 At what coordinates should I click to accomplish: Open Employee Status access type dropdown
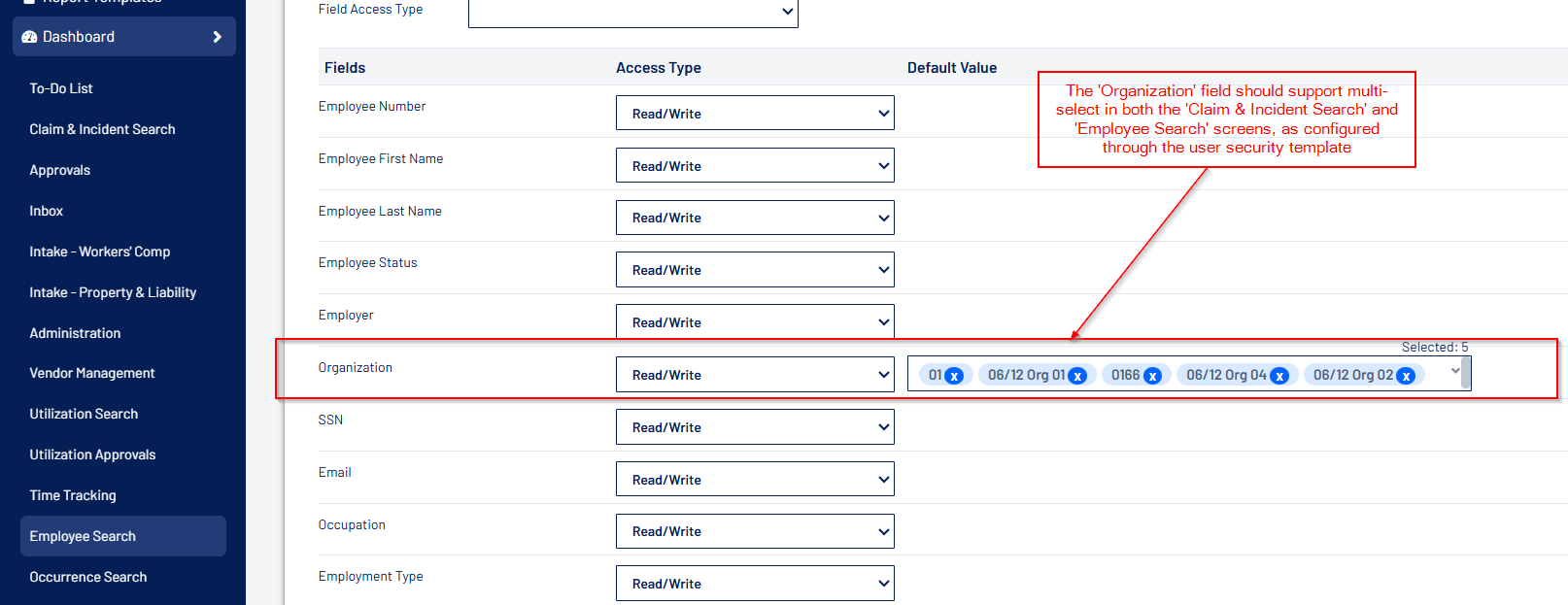pos(754,270)
